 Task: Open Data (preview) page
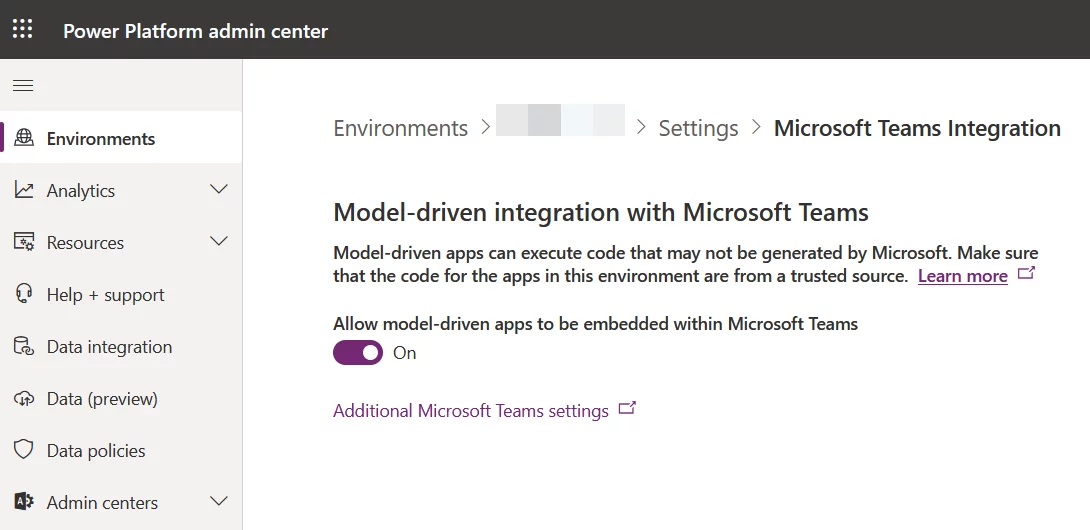pos(121,399)
